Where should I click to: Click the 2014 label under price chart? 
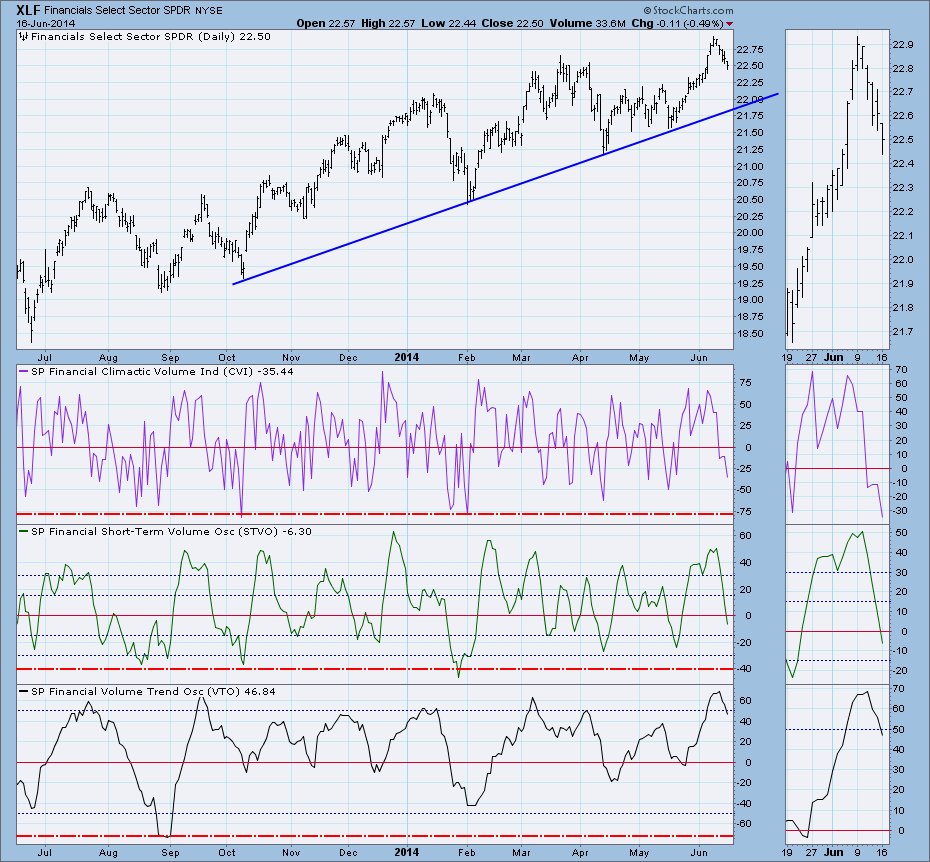(x=407, y=357)
